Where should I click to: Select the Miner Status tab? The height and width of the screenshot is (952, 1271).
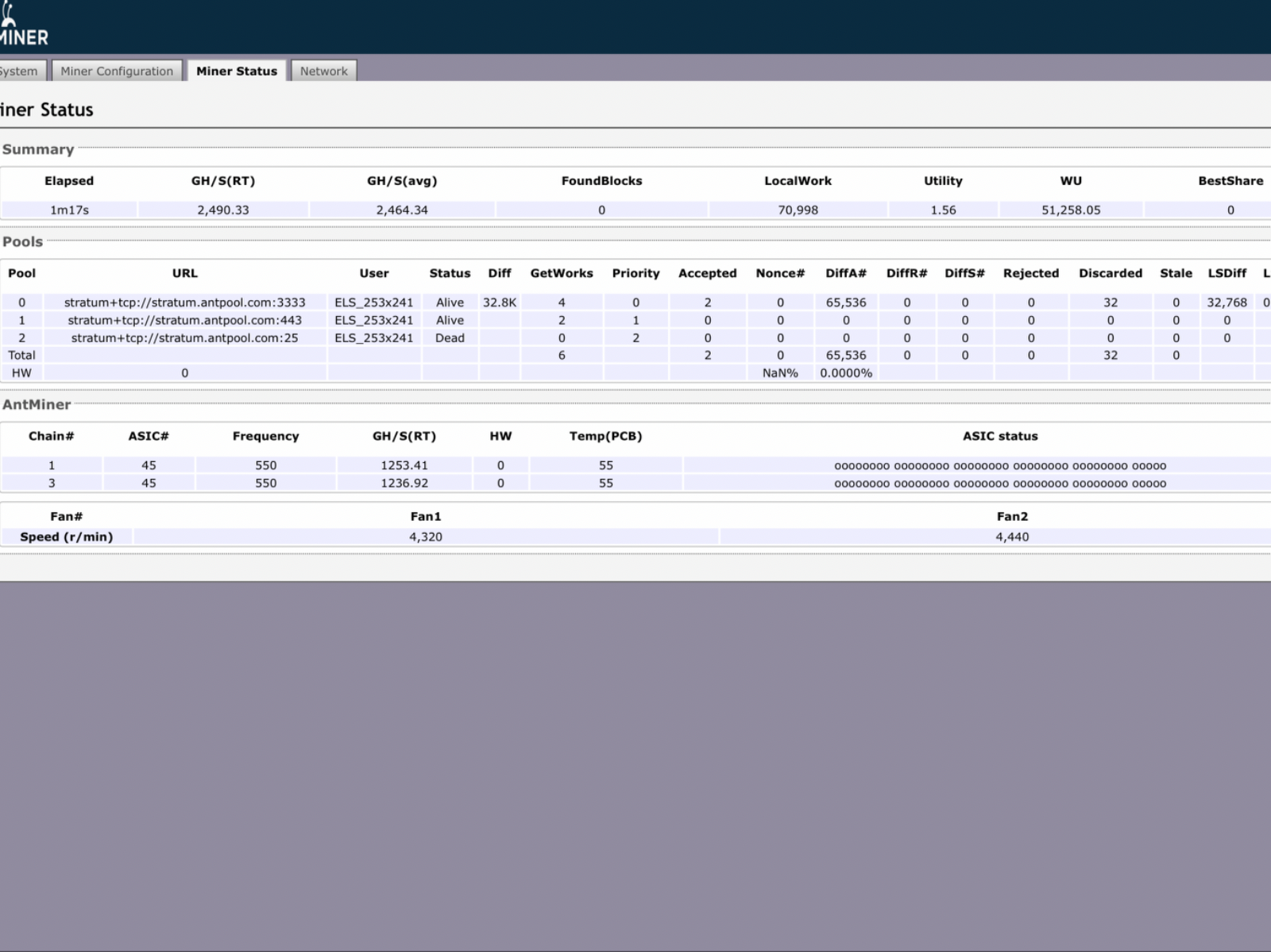(237, 71)
